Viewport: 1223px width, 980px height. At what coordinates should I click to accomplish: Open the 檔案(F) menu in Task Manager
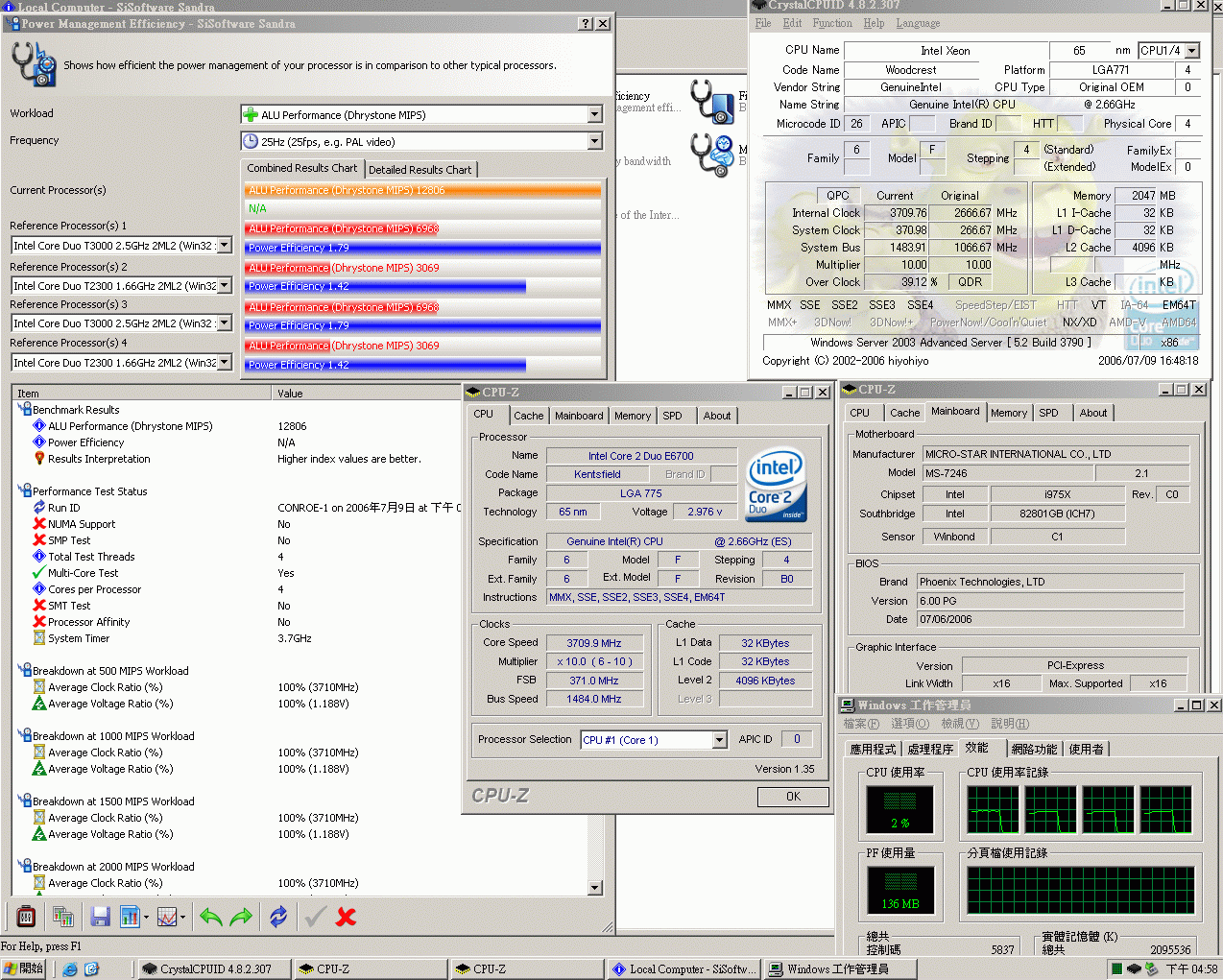tap(861, 724)
